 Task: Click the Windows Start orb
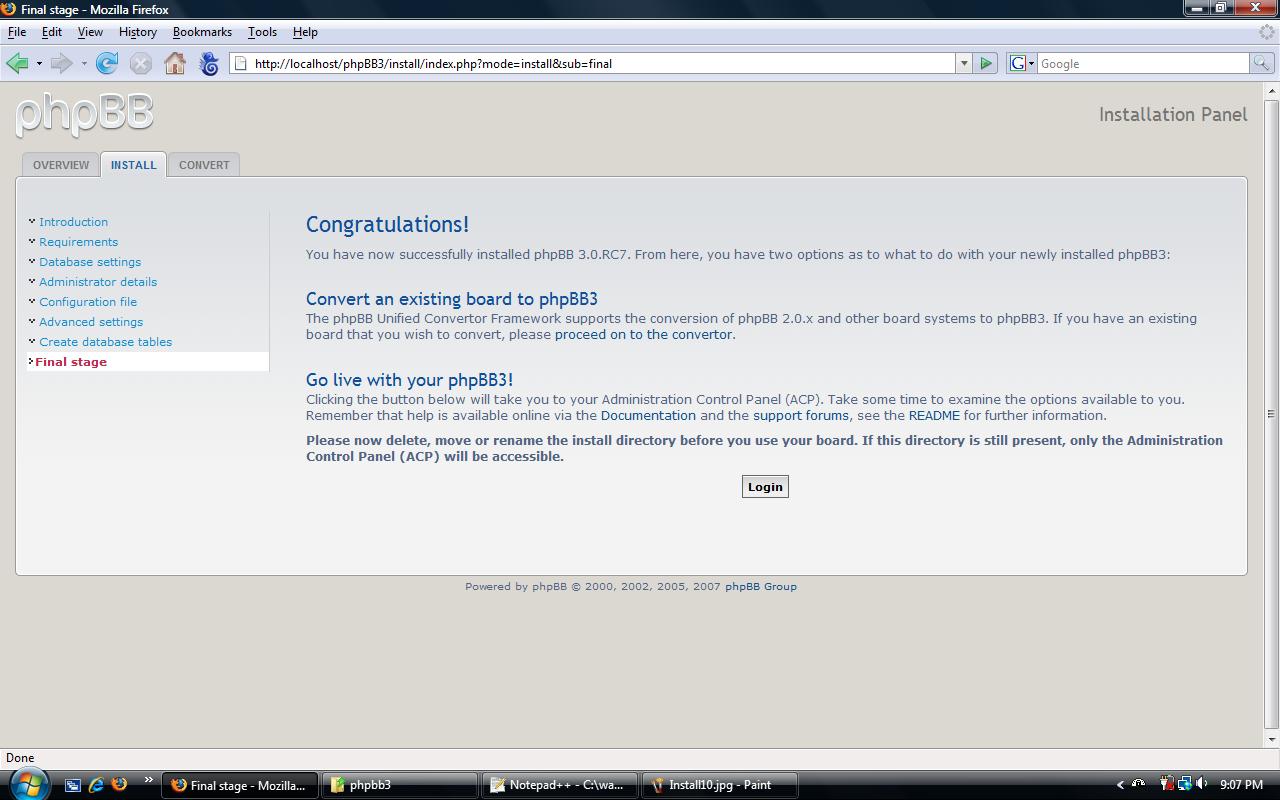coord(27,782)
